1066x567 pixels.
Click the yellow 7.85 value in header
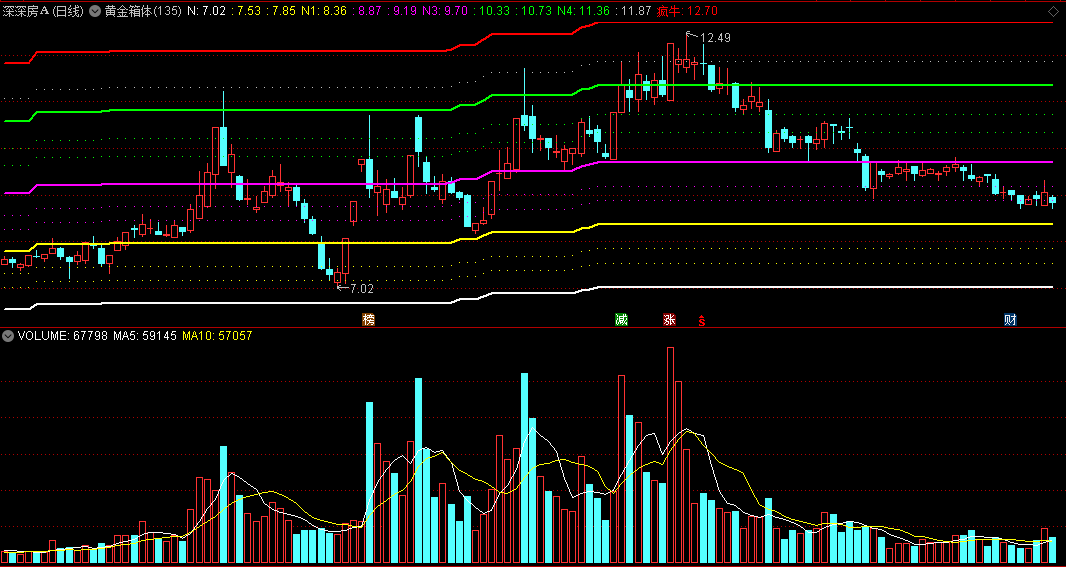(283, 11)
